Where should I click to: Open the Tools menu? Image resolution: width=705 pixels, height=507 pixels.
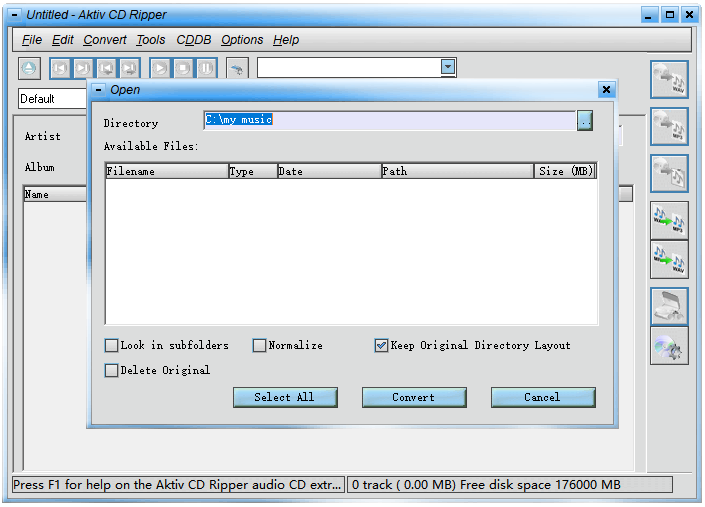click(151, 40)
